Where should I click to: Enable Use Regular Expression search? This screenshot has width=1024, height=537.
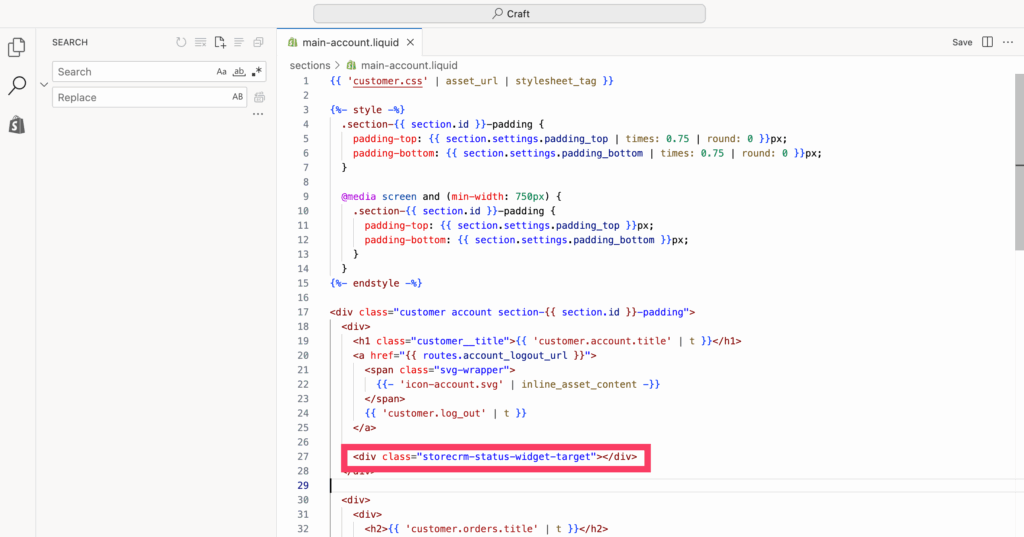256,72
